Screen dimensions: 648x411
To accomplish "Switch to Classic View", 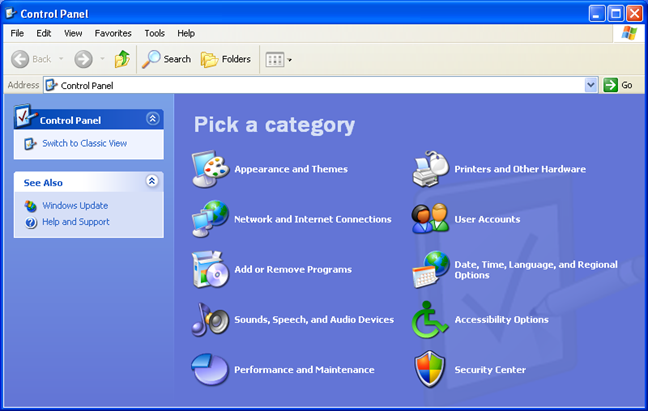I will point(84,143).
